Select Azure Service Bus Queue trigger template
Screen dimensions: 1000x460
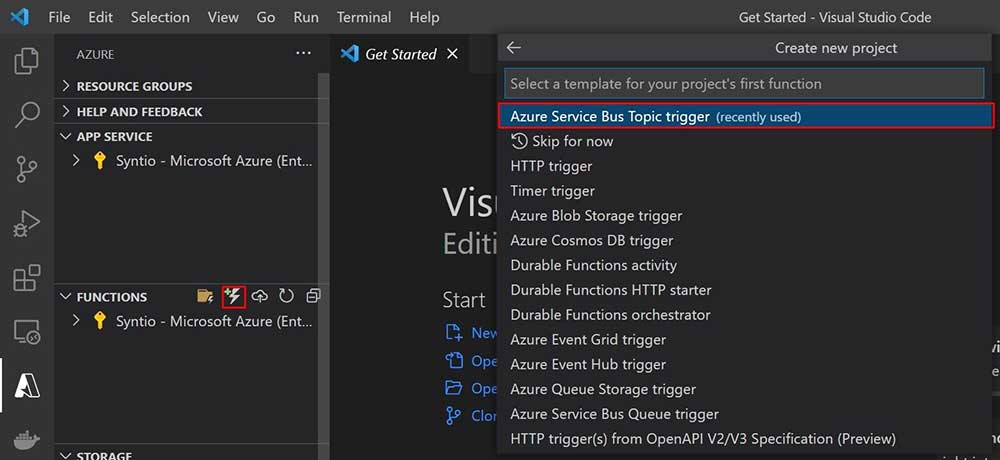746,414
